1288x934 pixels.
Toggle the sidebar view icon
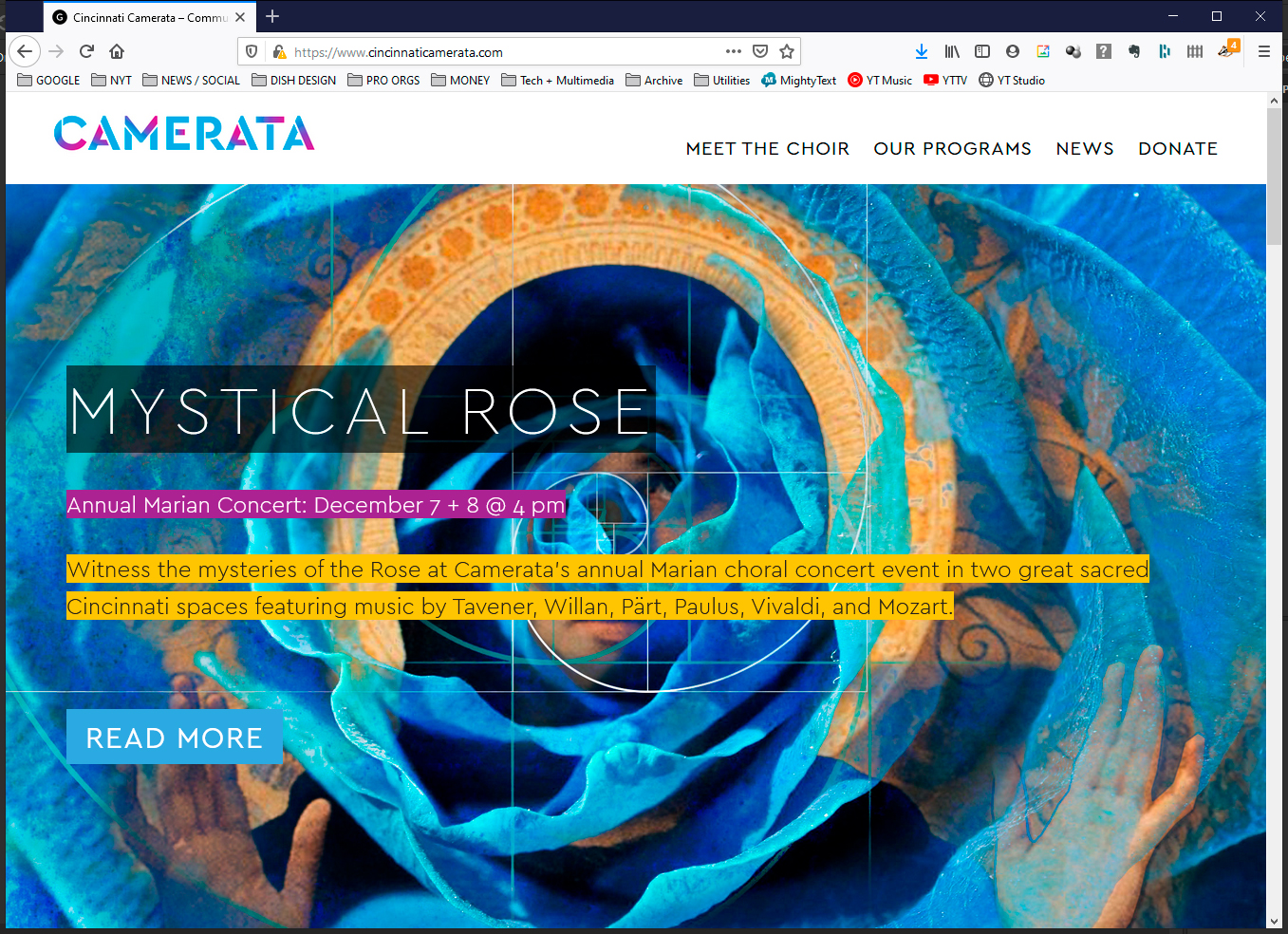[x=982, y=51]
